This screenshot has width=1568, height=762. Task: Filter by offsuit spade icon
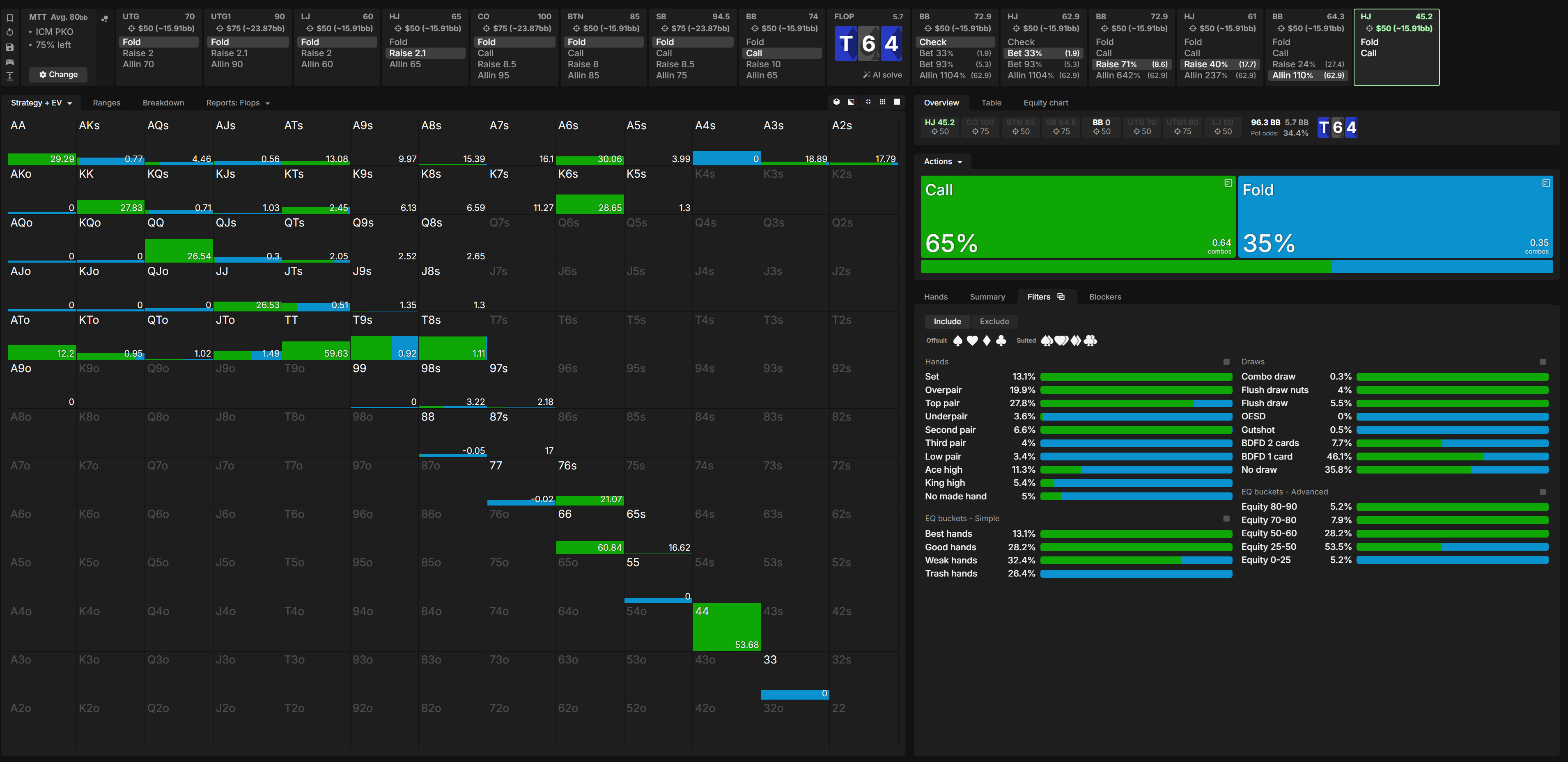pyautogui.click(x=957, y=341)
